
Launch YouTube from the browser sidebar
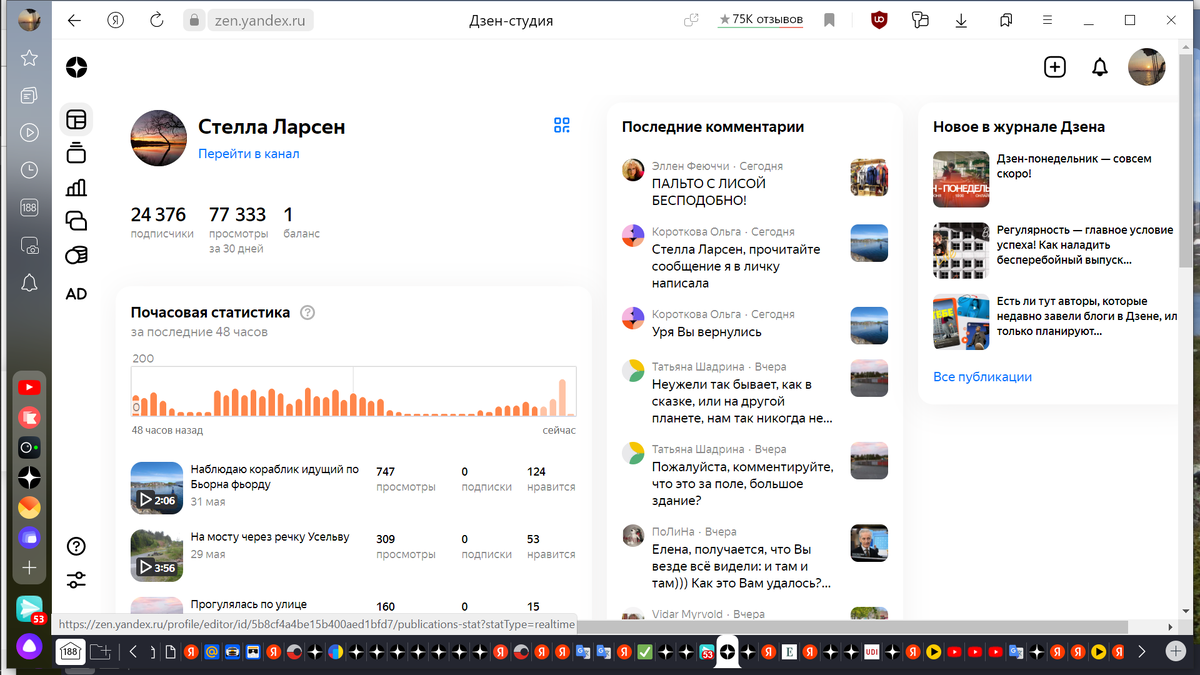(x=29, y=387)
